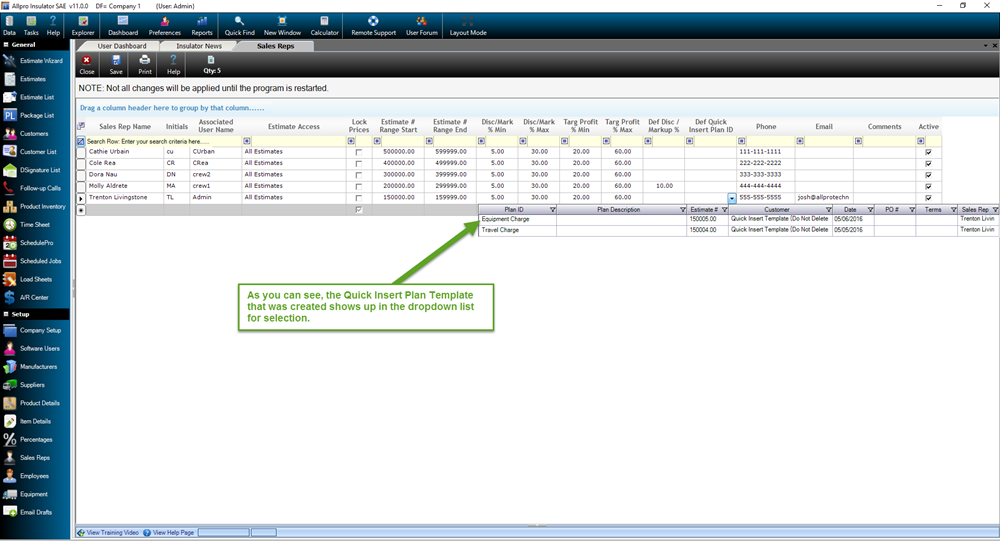Toggle Lock Prices for Cathie Urbain
Viewport: 1000px width, 541px height.
pos(358,152)
